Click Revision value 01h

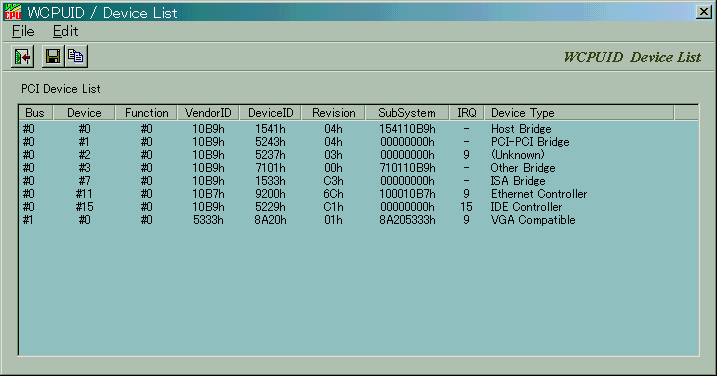click(x=333, y=220)
